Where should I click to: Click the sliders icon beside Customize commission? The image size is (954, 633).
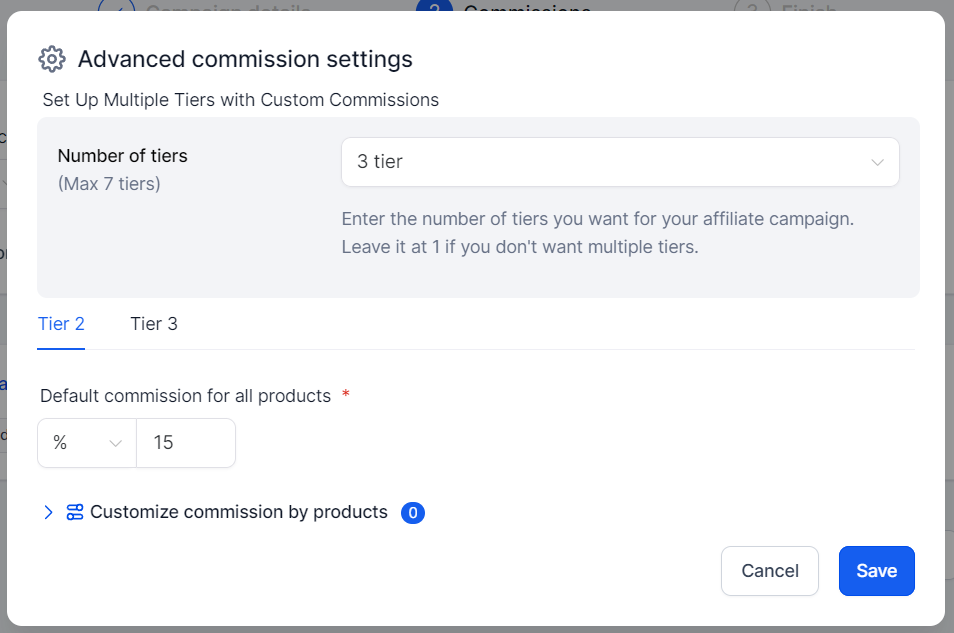[75, 512]
